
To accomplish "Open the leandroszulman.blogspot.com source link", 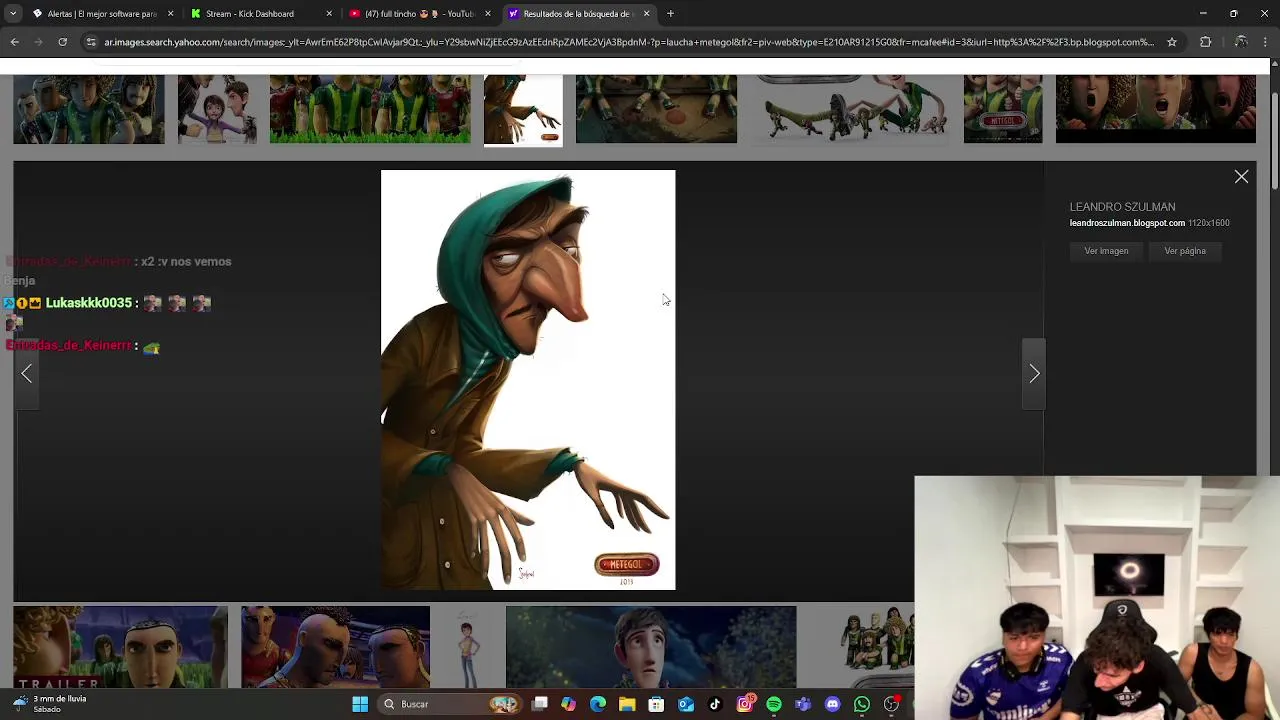I will (x=1127, y=223).
